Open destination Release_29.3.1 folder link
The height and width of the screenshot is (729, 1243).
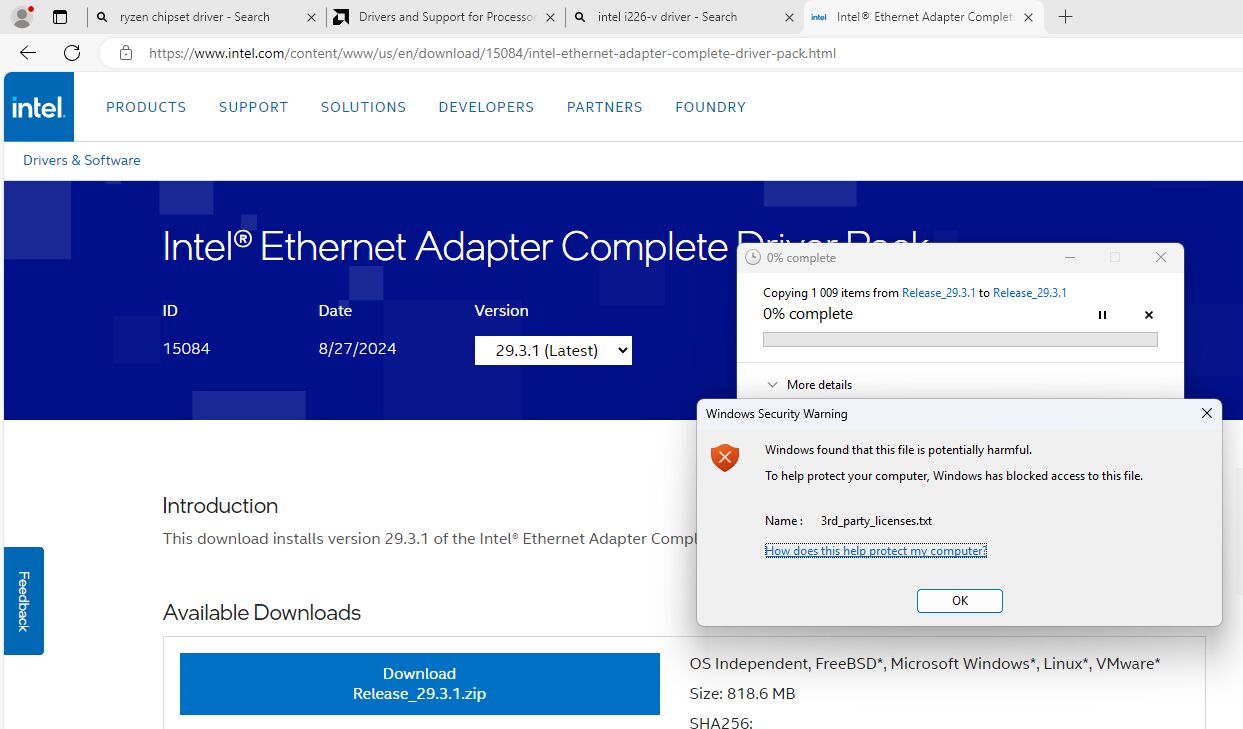(1030, 293)
